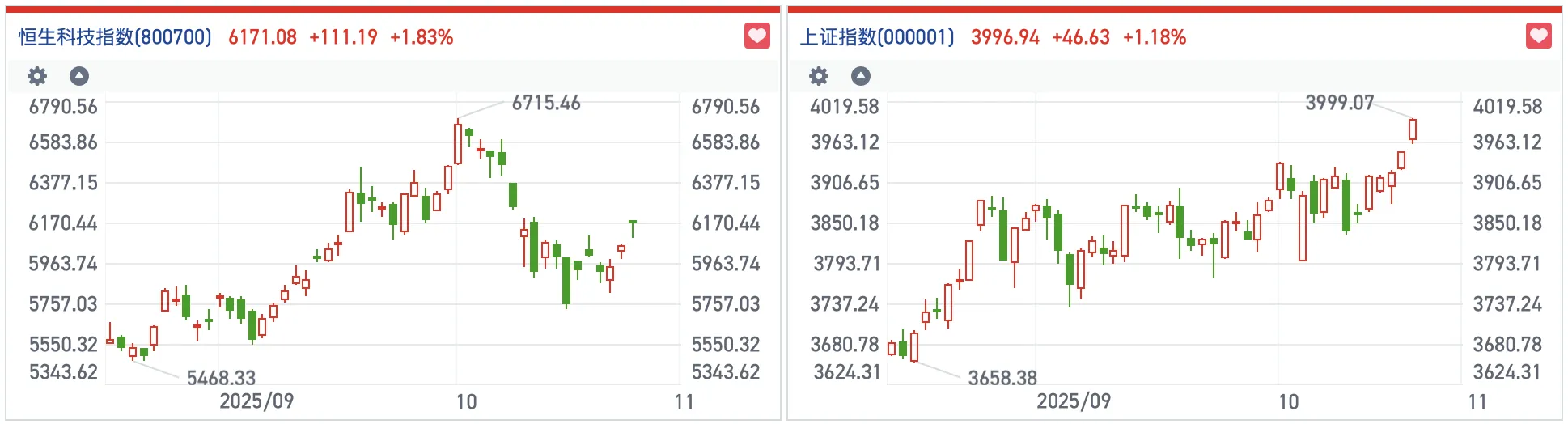Toggle favorite heart for 恒生科技指数
Image resolution: width=1568 pixels, height=424 pixels.
tap(756, 36)
